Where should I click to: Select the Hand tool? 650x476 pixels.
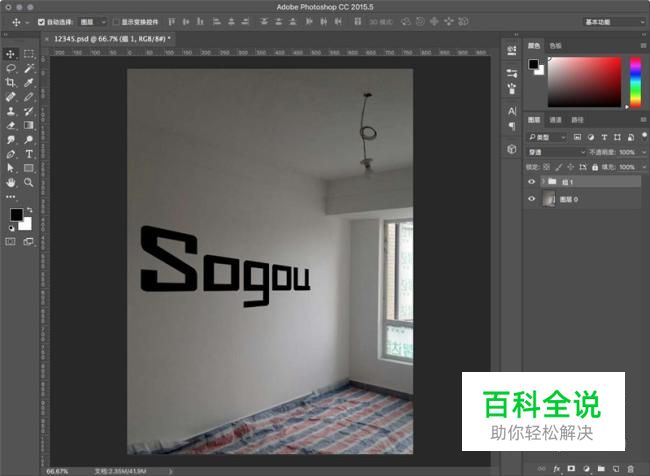(10, 182)
